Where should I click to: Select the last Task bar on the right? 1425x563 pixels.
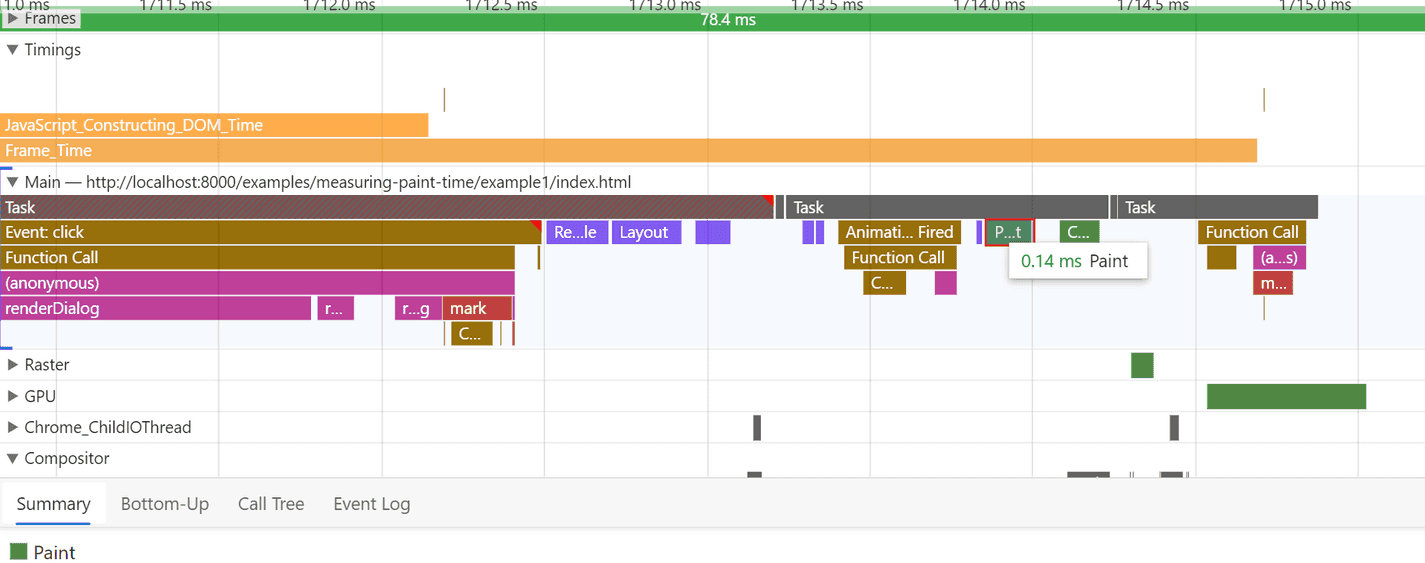(1217, 207)
